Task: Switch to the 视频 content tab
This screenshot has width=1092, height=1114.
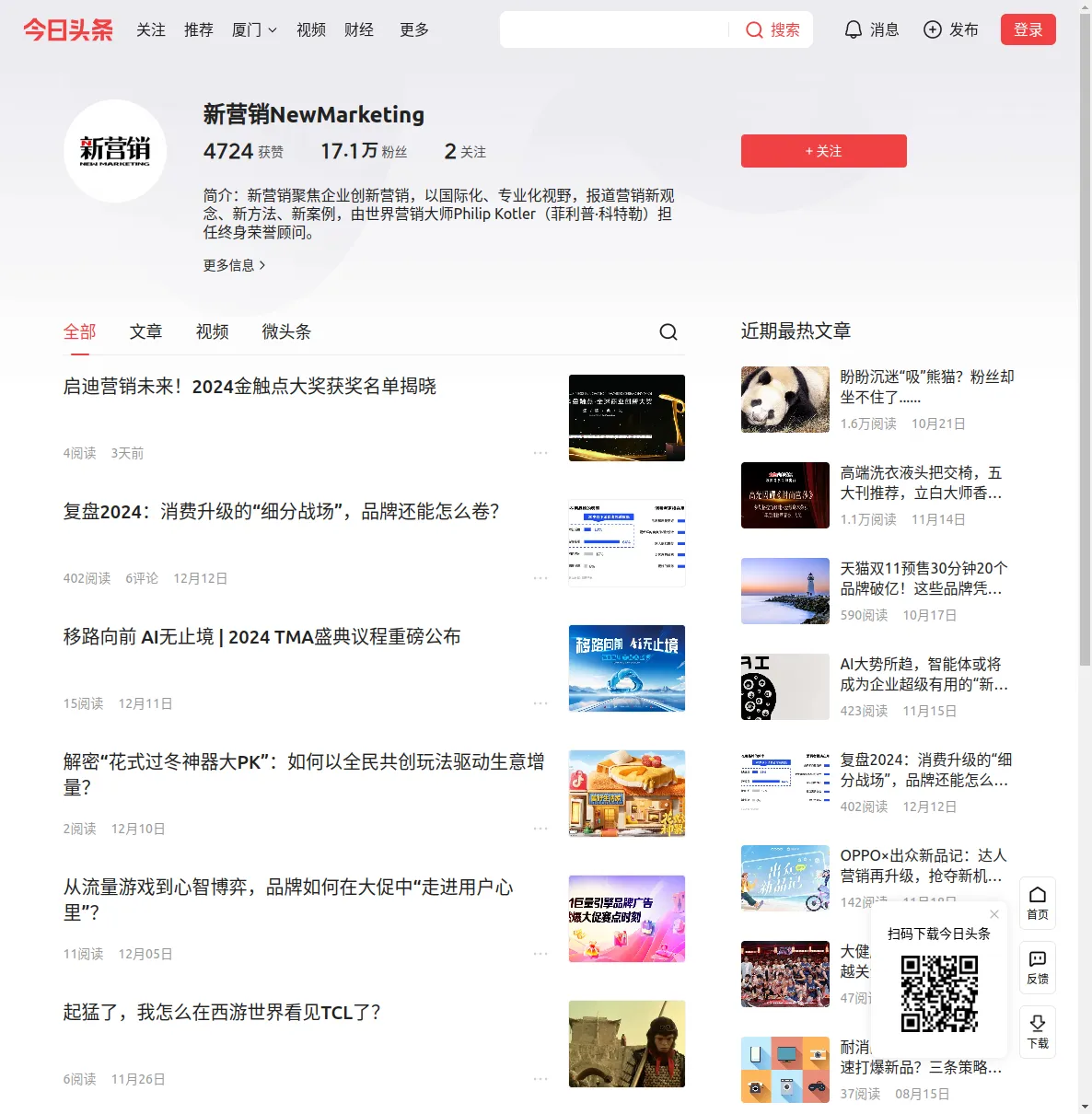Action: tap(213, 331)
